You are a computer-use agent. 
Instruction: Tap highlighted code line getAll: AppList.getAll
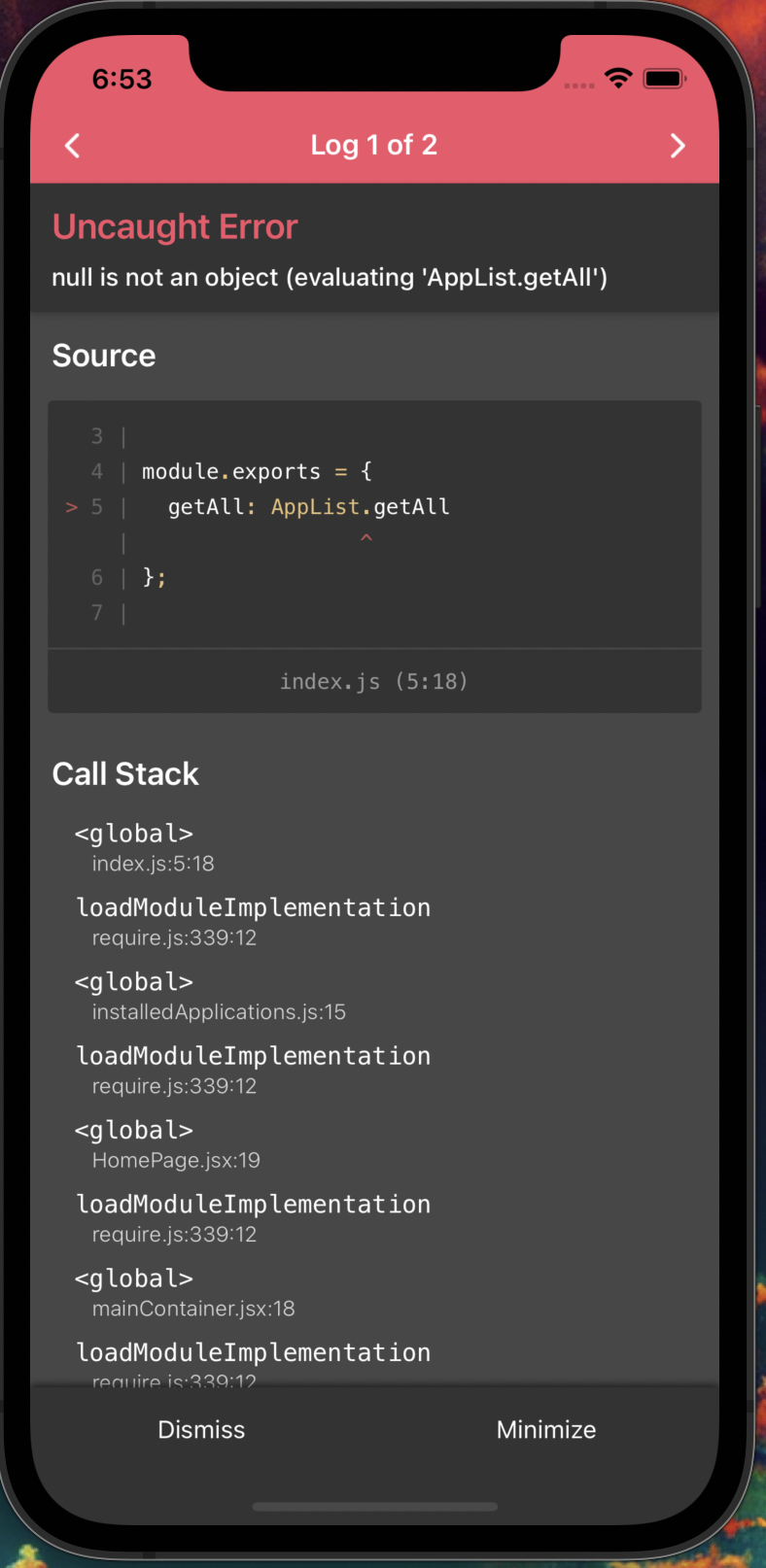(309, 506)
